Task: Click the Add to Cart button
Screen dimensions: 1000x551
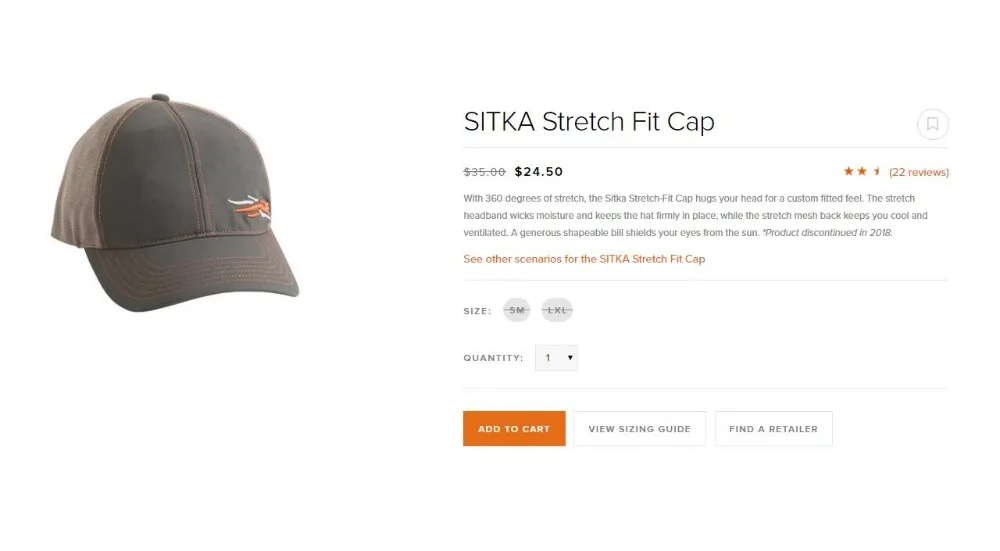Action: (514, 429)
